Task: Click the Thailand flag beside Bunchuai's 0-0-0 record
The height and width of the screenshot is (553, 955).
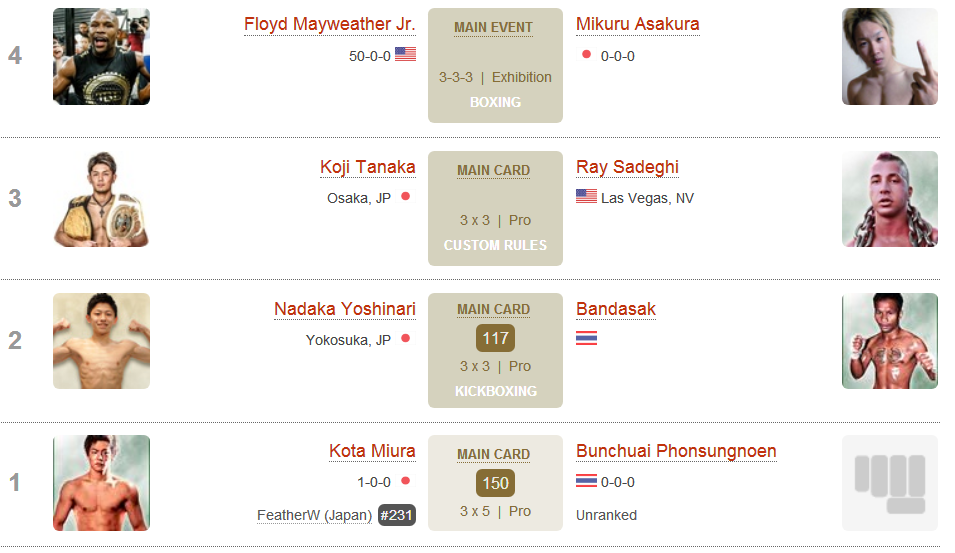Action: (x=586, y=481)
